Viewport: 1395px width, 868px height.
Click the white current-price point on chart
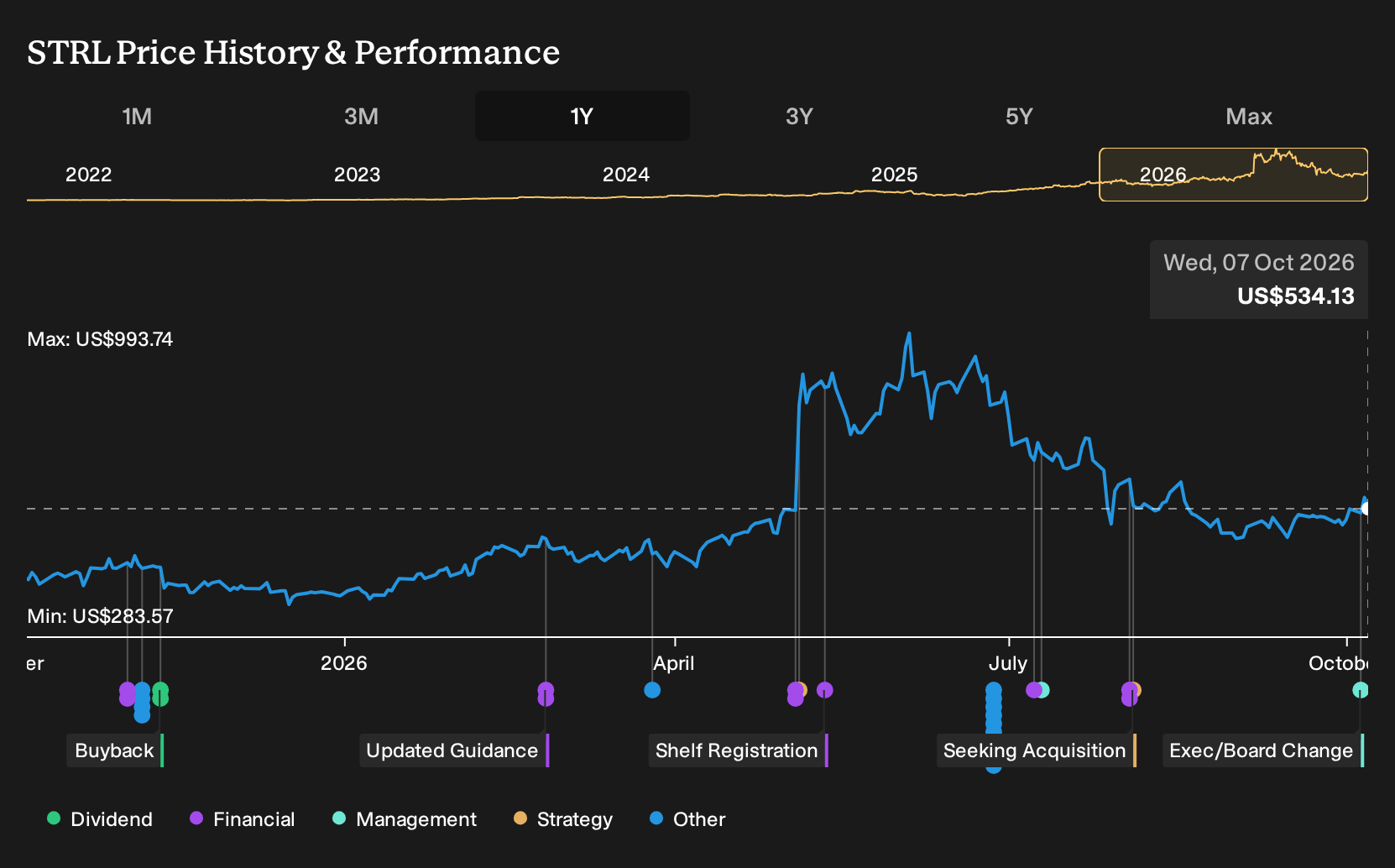pyautogui.click(x=1366, y=509)
